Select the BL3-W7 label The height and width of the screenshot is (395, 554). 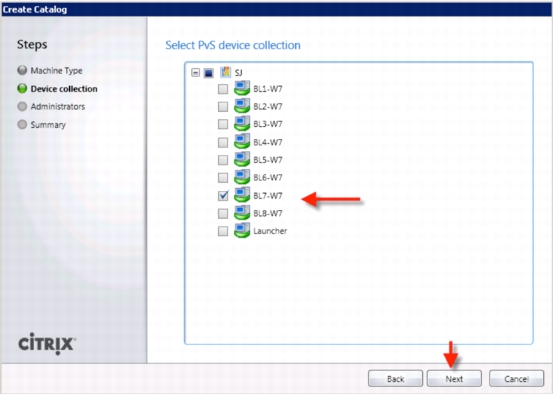coord(268,124)
